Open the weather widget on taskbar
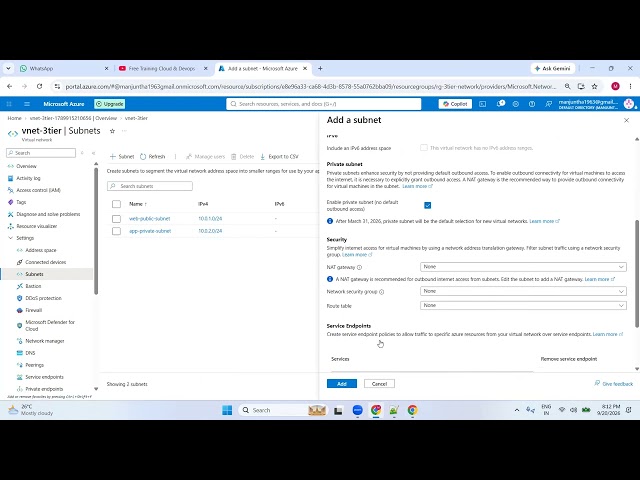This screenshot has height=480, width=640. click(31, 410)
